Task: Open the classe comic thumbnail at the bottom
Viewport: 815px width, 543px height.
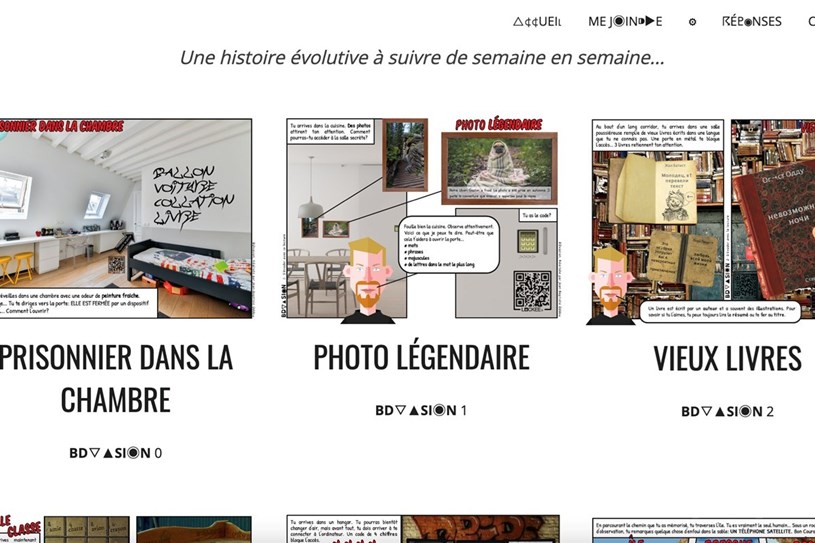Action: [x=126, y=529]
